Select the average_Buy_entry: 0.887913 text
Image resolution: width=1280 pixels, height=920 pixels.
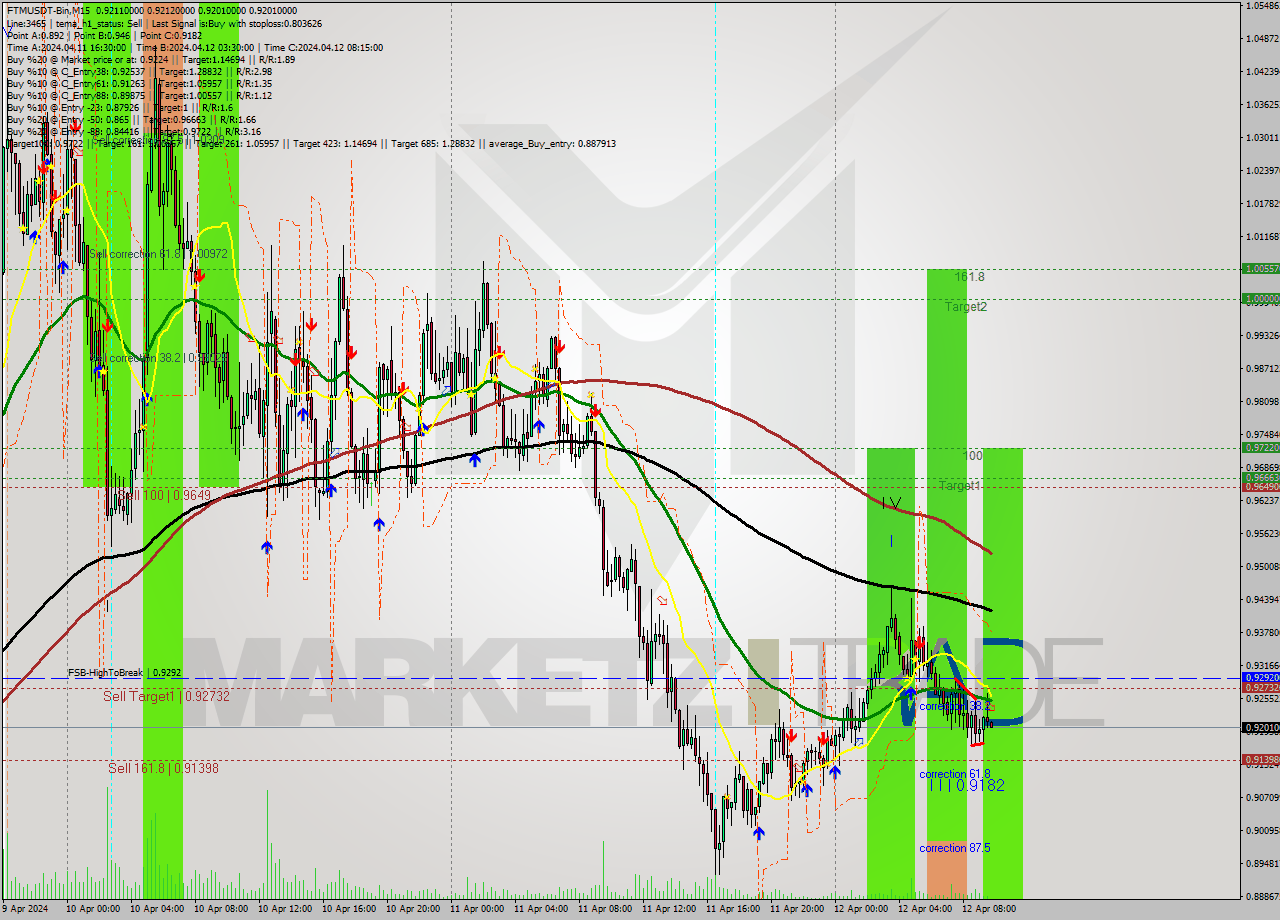coord(552,143)
